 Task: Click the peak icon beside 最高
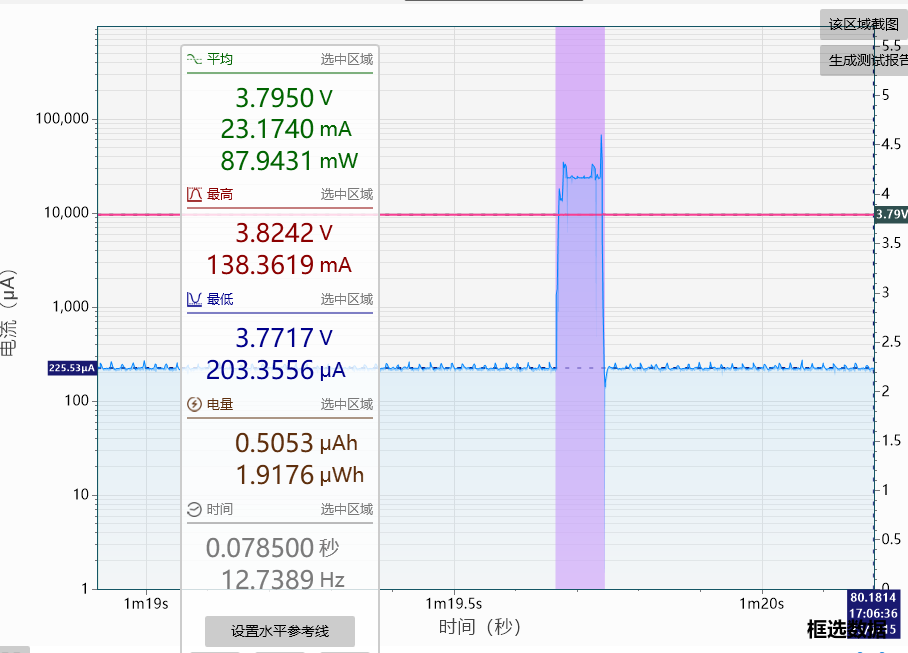(195, 195)
